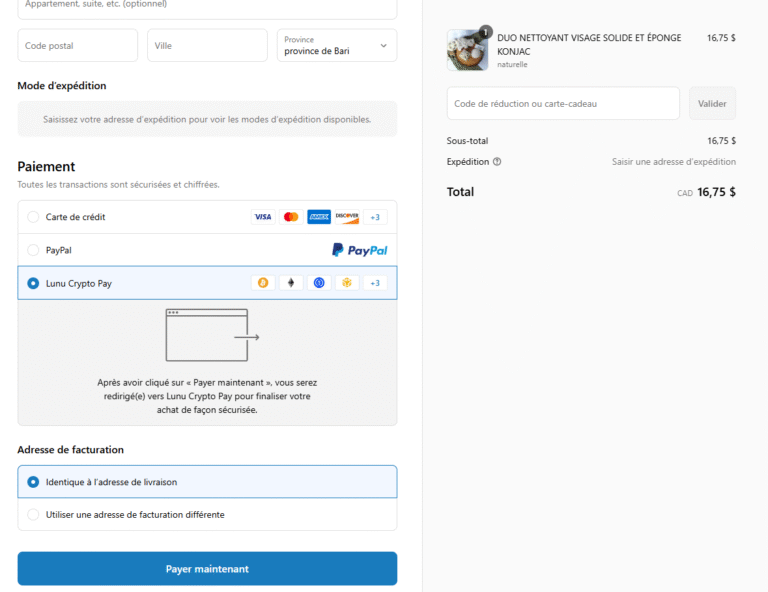Click the Ethereum crypto icon

(x=292, y=283)
